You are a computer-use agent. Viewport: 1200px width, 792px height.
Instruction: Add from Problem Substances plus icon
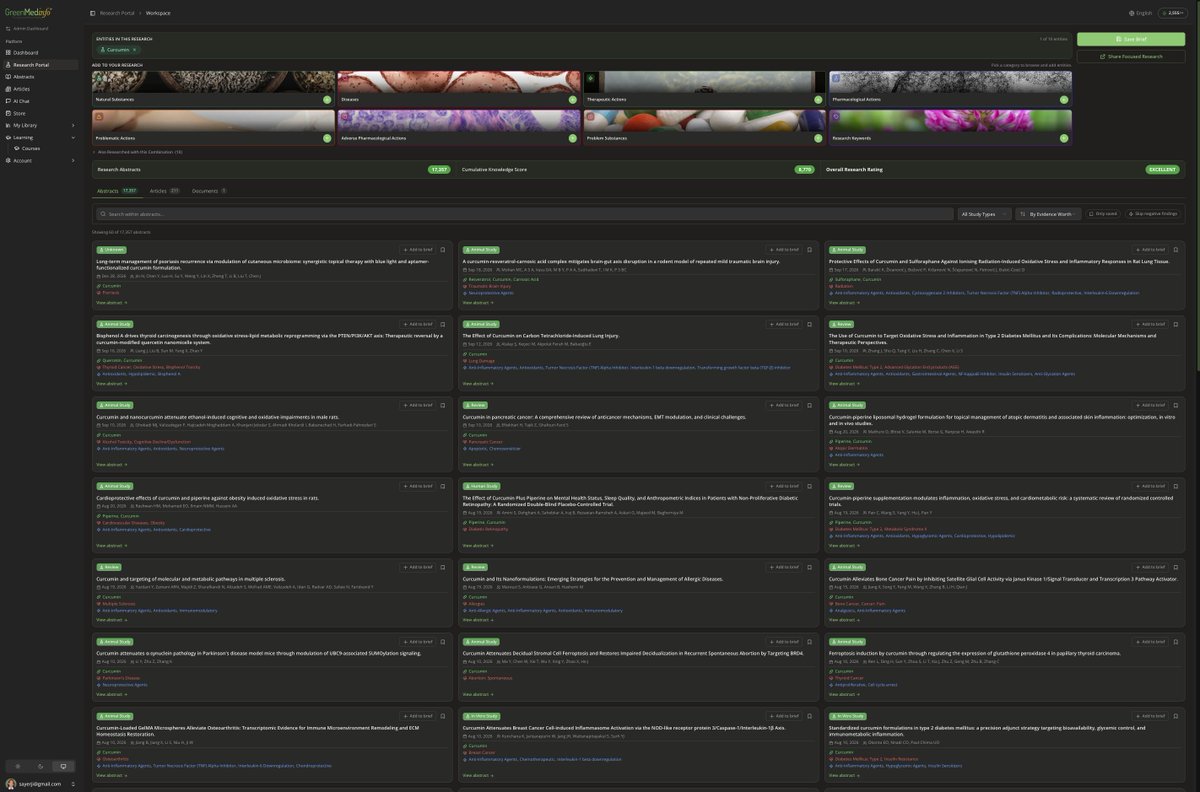(818, 138)
